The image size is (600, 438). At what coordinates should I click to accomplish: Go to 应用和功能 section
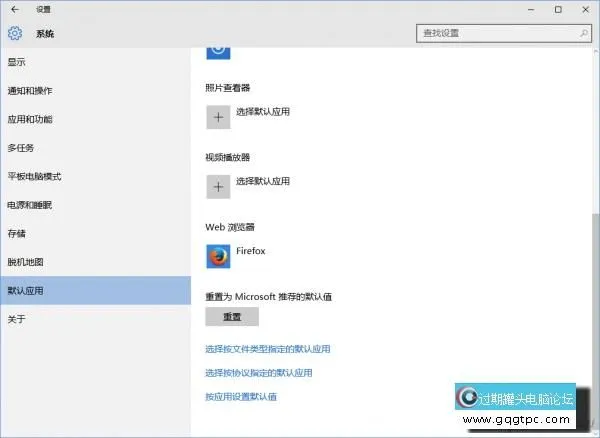point(30,120)
